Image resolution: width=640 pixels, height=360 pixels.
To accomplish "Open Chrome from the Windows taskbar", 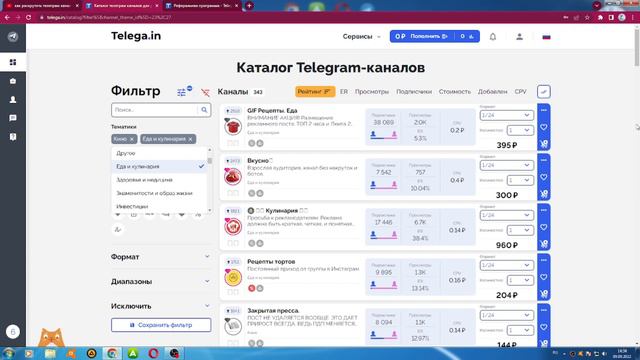I will click(x=112, y=353).
